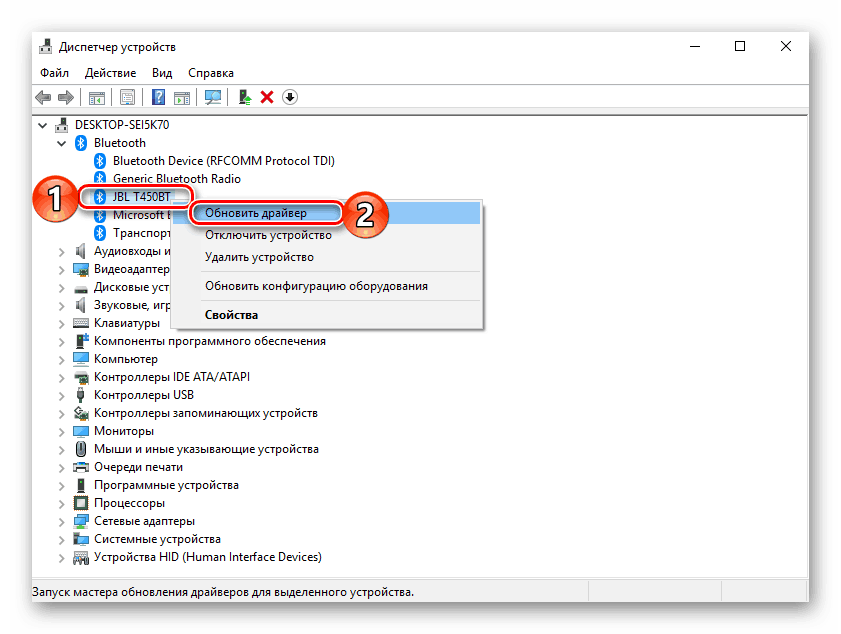The image size is (841, 634).
Task: Click the Дисковые устройства drive icon
Action: 81,289
